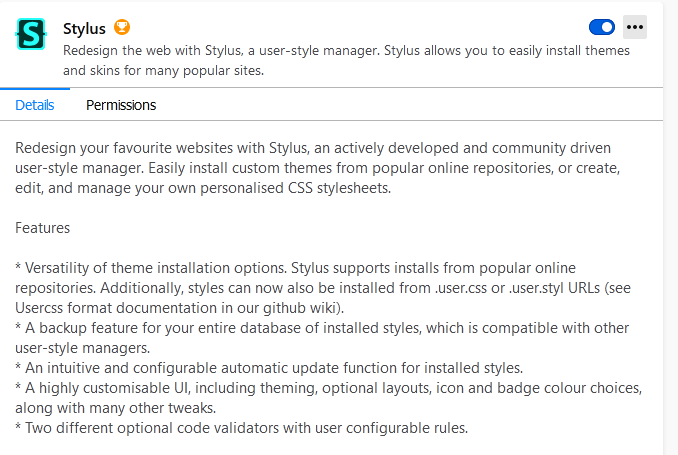The image size is (678, 455).
Task: Click the 'highly customisable UI' bullet
Action: 329,388
